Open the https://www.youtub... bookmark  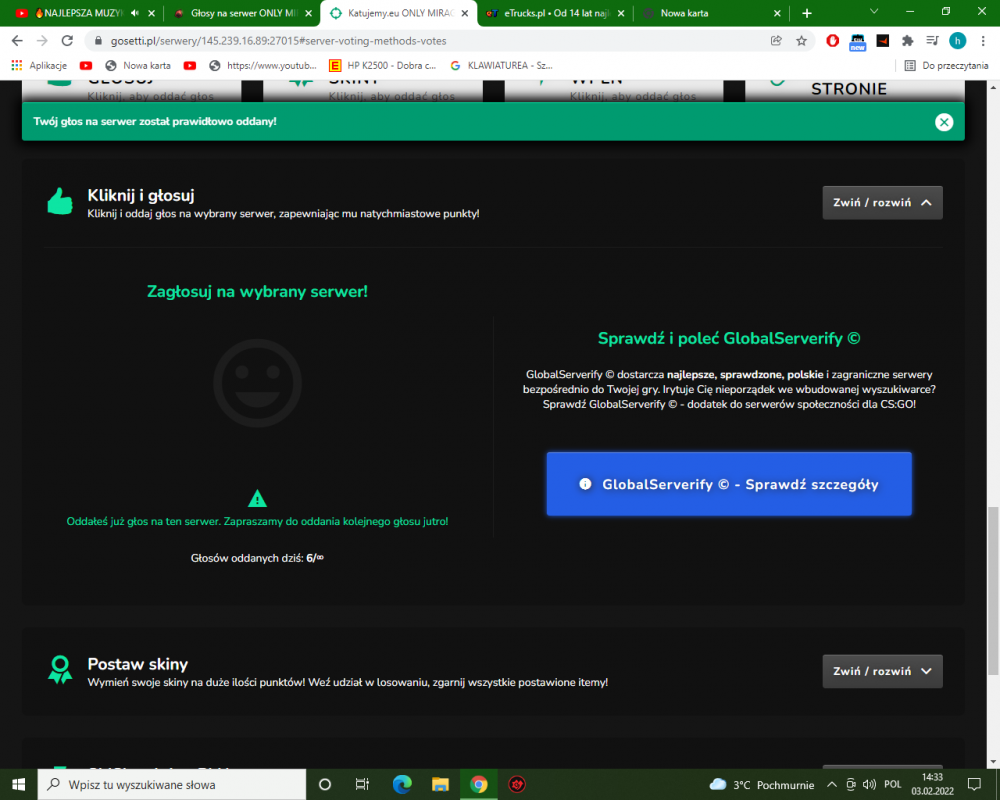pyautogui.click(x=263, y=65)
